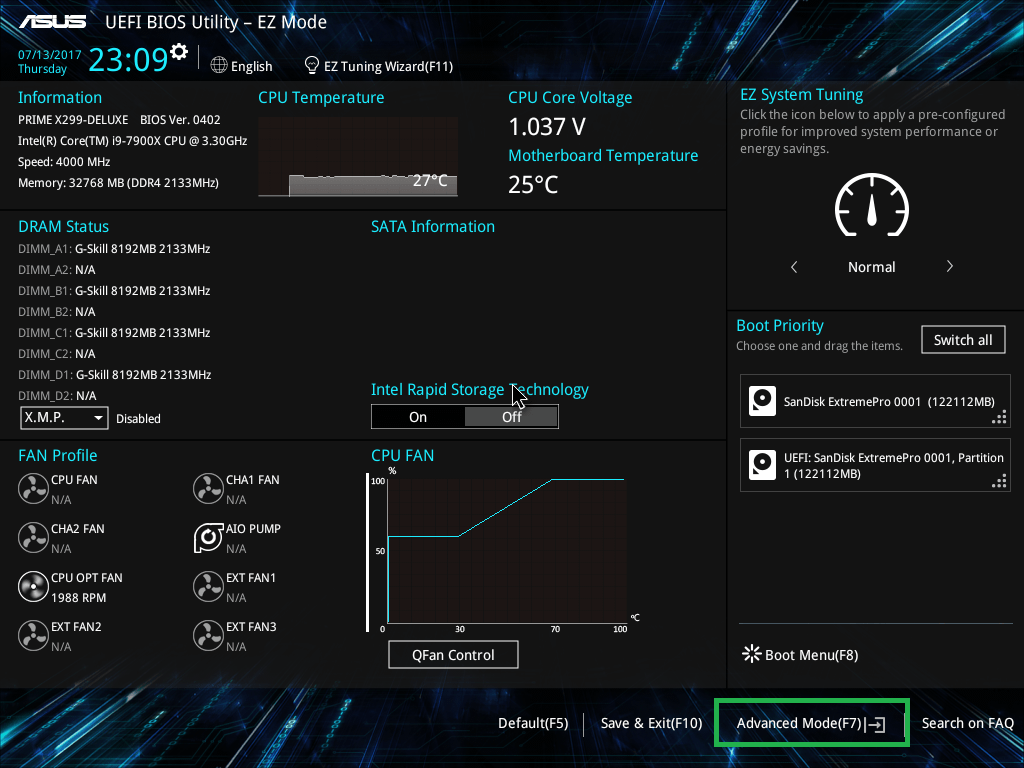This screenshot has width=1024, height=768.
Task: Click DIMM_C1 G-Skill 8192MB row
Action: [x=114, y=332]
